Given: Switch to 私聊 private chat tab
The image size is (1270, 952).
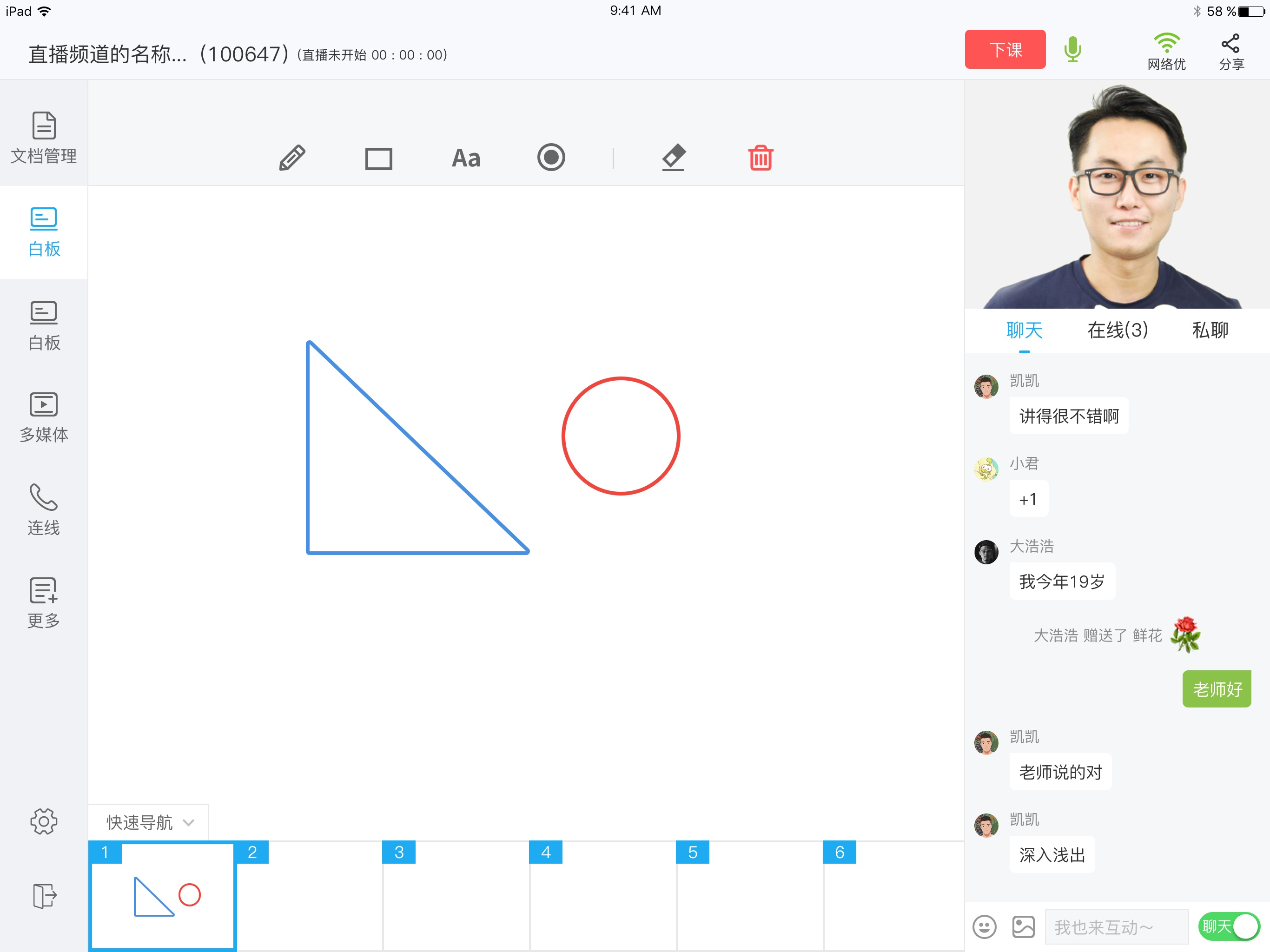Looking at the screenshot, I should tap(1210, 330).
